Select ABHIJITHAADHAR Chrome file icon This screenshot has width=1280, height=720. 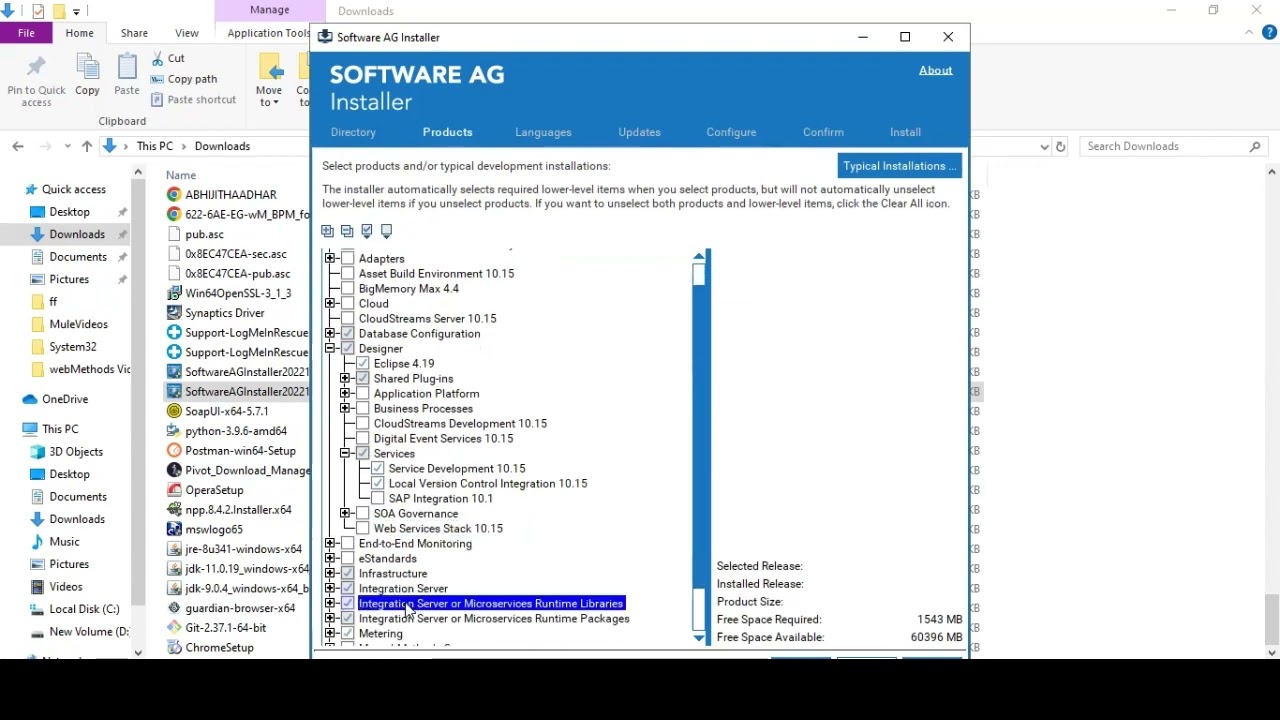(174, 195)
